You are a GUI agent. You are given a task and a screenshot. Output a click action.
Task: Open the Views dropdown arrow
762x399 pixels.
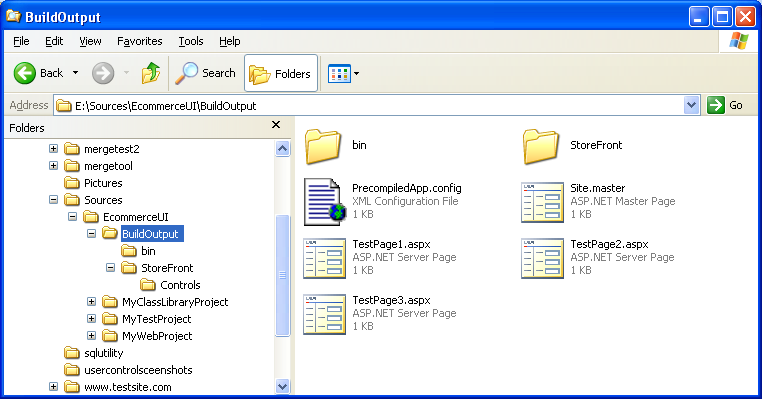(x=357, y=74)
